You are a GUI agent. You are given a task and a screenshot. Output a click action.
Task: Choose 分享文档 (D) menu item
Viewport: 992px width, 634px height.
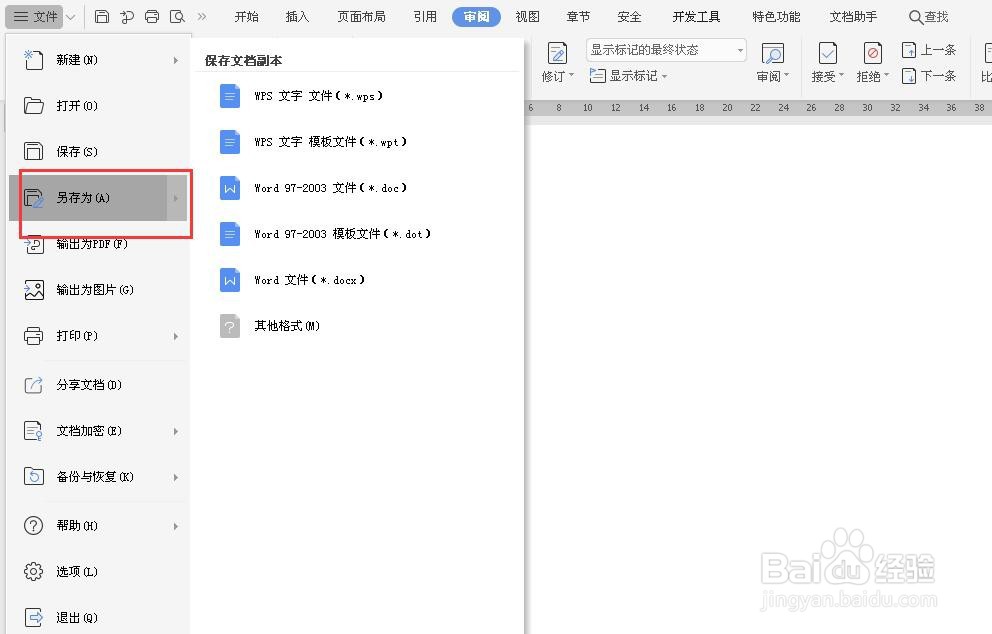(x=98, y=385)
